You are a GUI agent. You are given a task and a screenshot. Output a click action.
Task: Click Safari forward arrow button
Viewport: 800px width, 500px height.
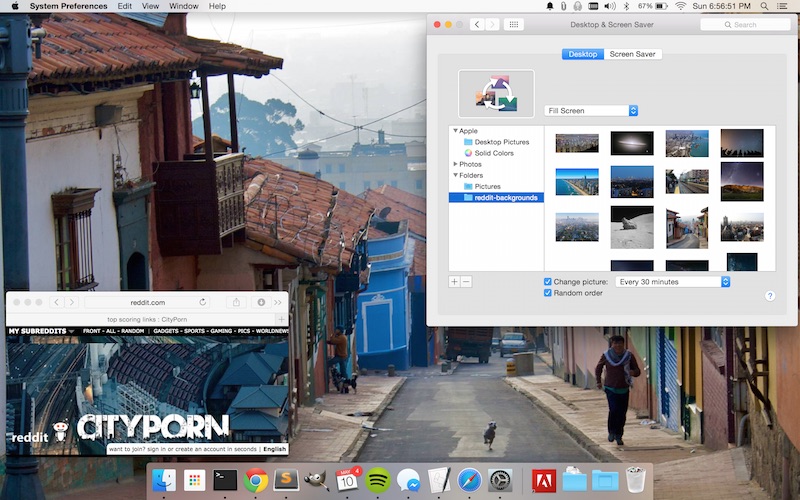point(72,302)
